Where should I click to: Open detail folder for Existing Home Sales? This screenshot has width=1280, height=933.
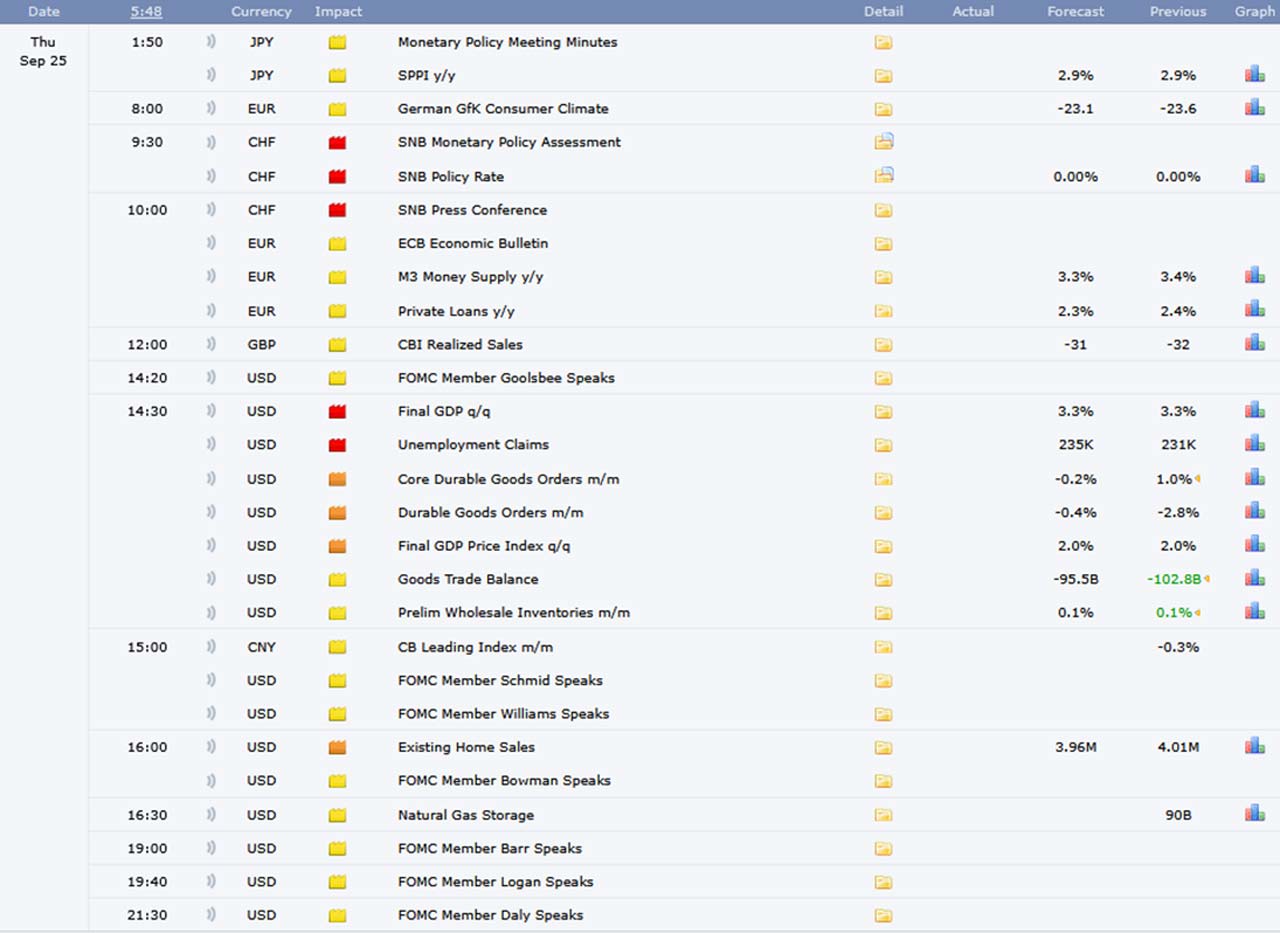(883, 747)
